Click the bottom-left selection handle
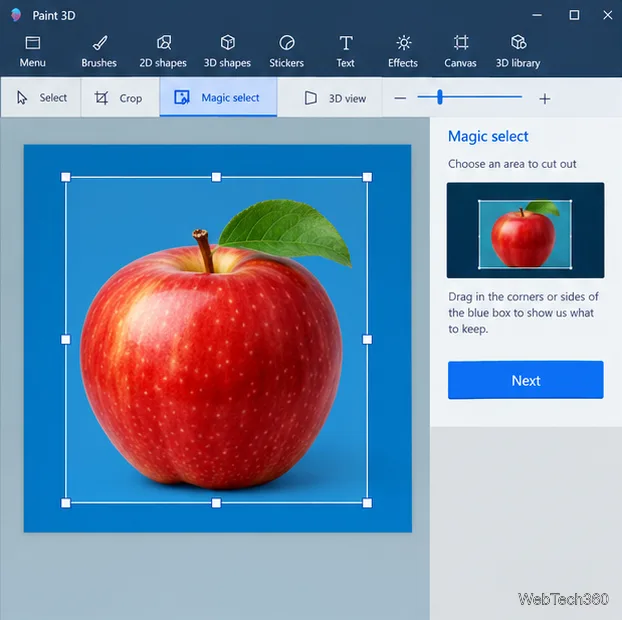The width and height of the screenshot is (622, 620). pos(66,503)
